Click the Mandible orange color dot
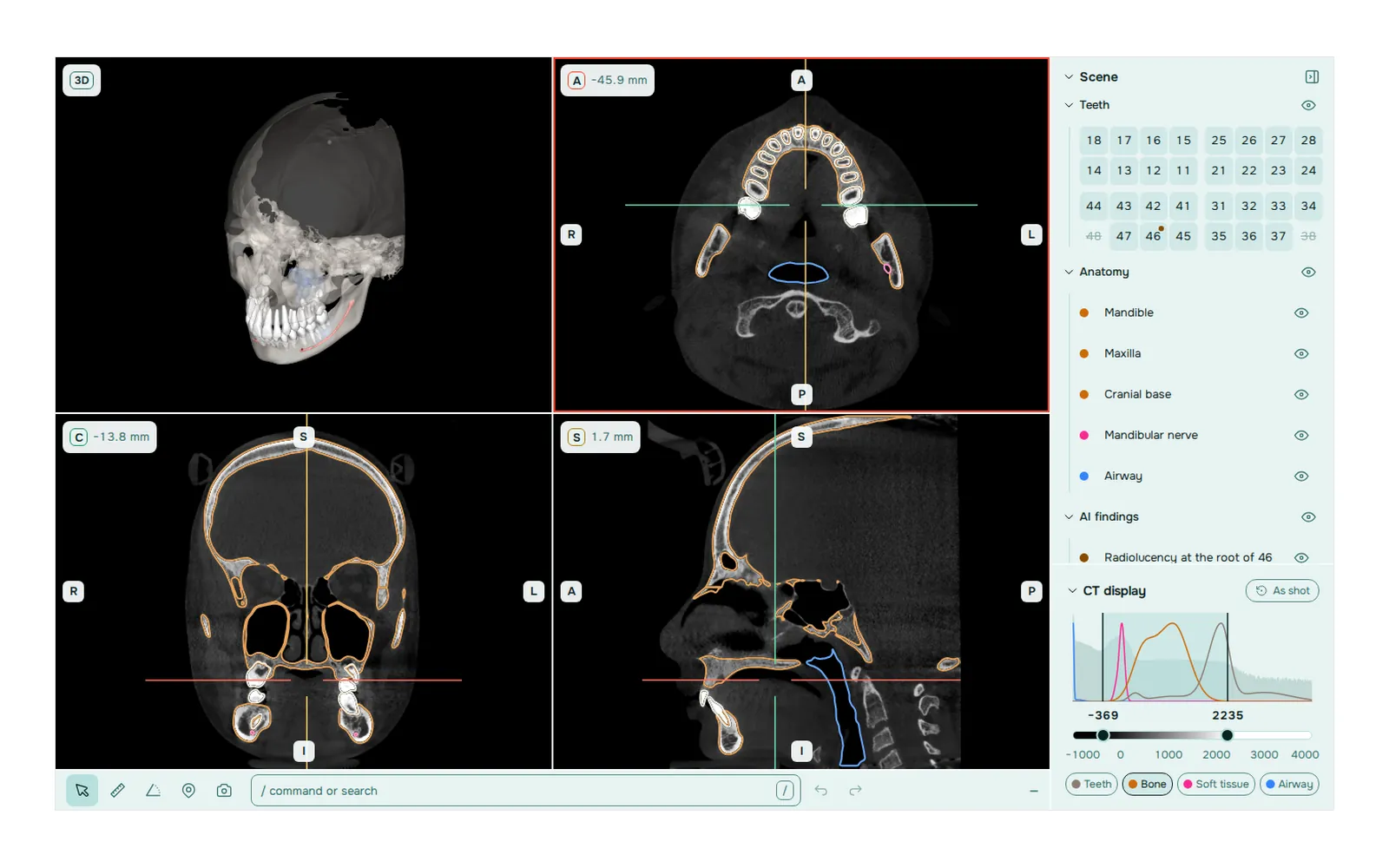The image size is (1389, 868). coord(1084,313)
